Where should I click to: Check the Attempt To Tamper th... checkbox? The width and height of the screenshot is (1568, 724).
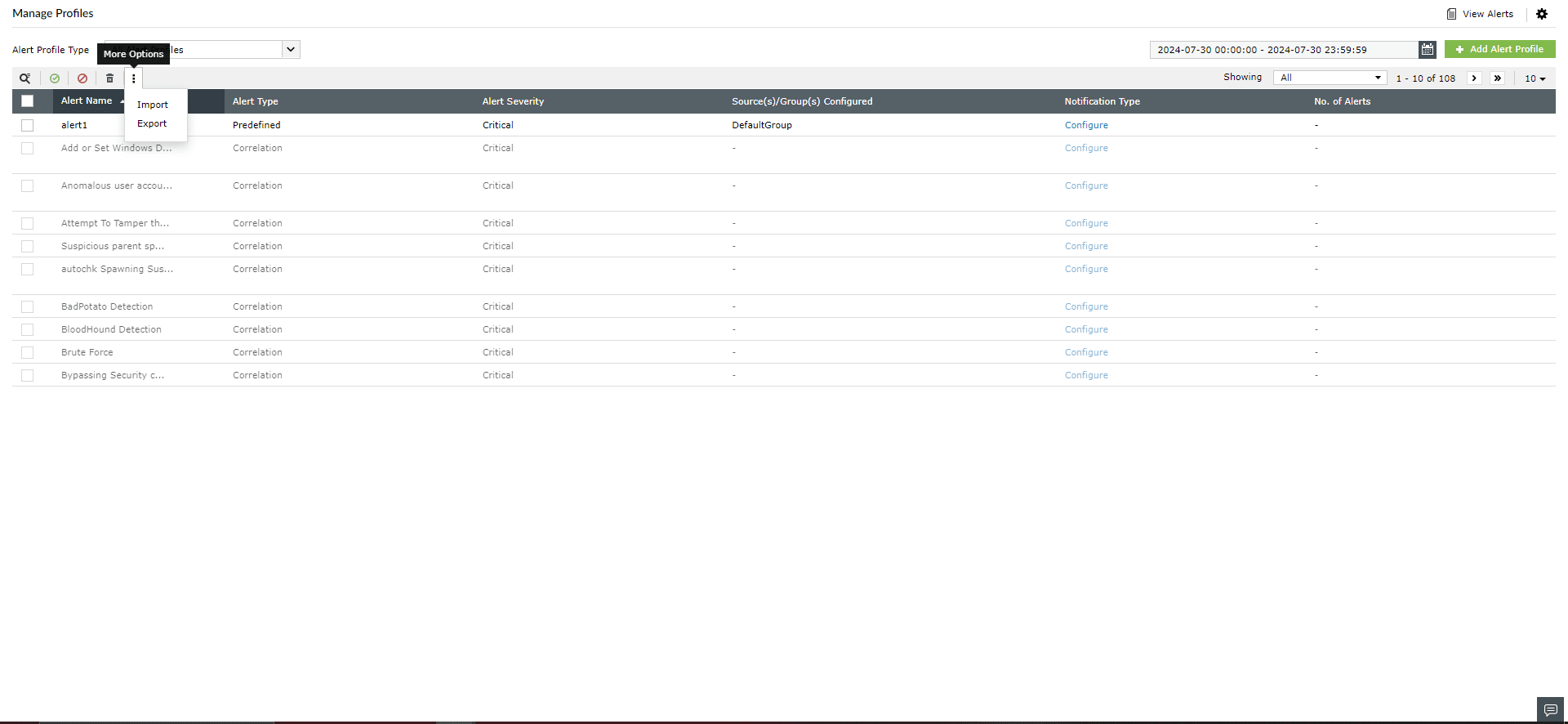tap(28, 223)
